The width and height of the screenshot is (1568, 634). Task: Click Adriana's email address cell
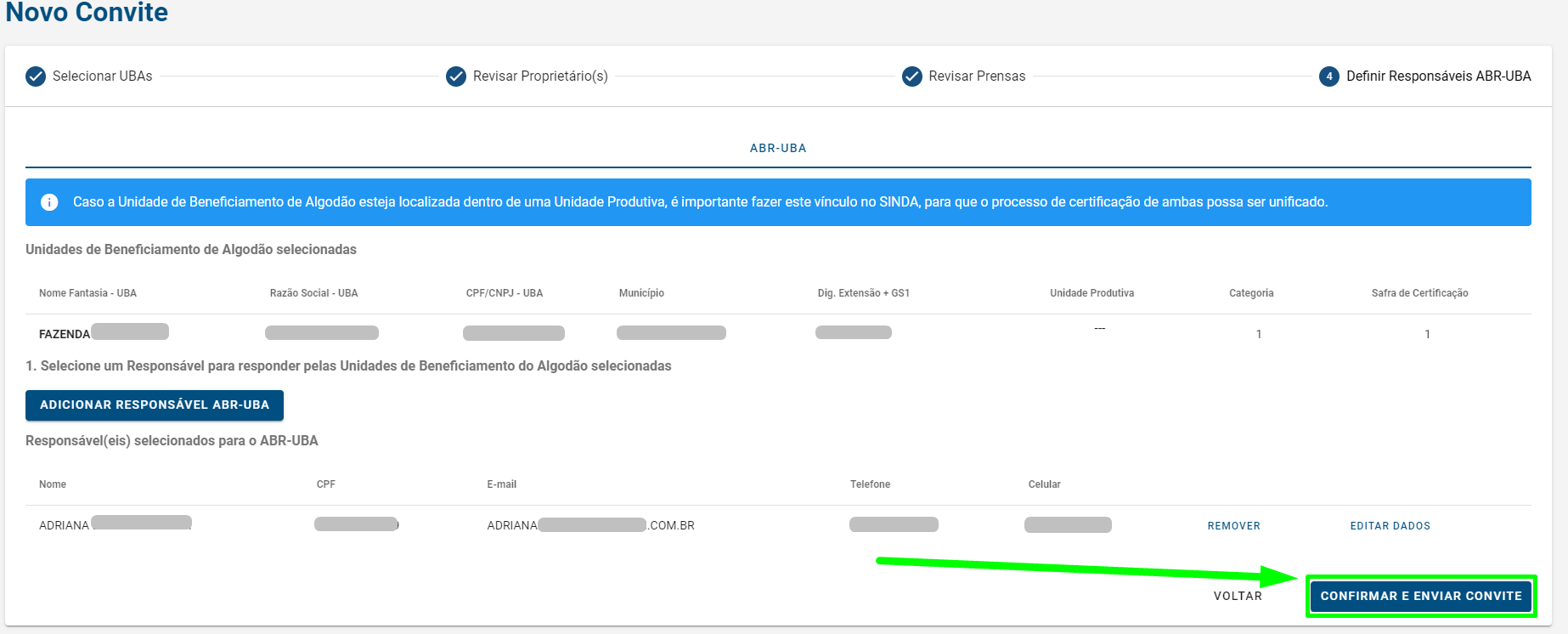click(x=590, y=525)
